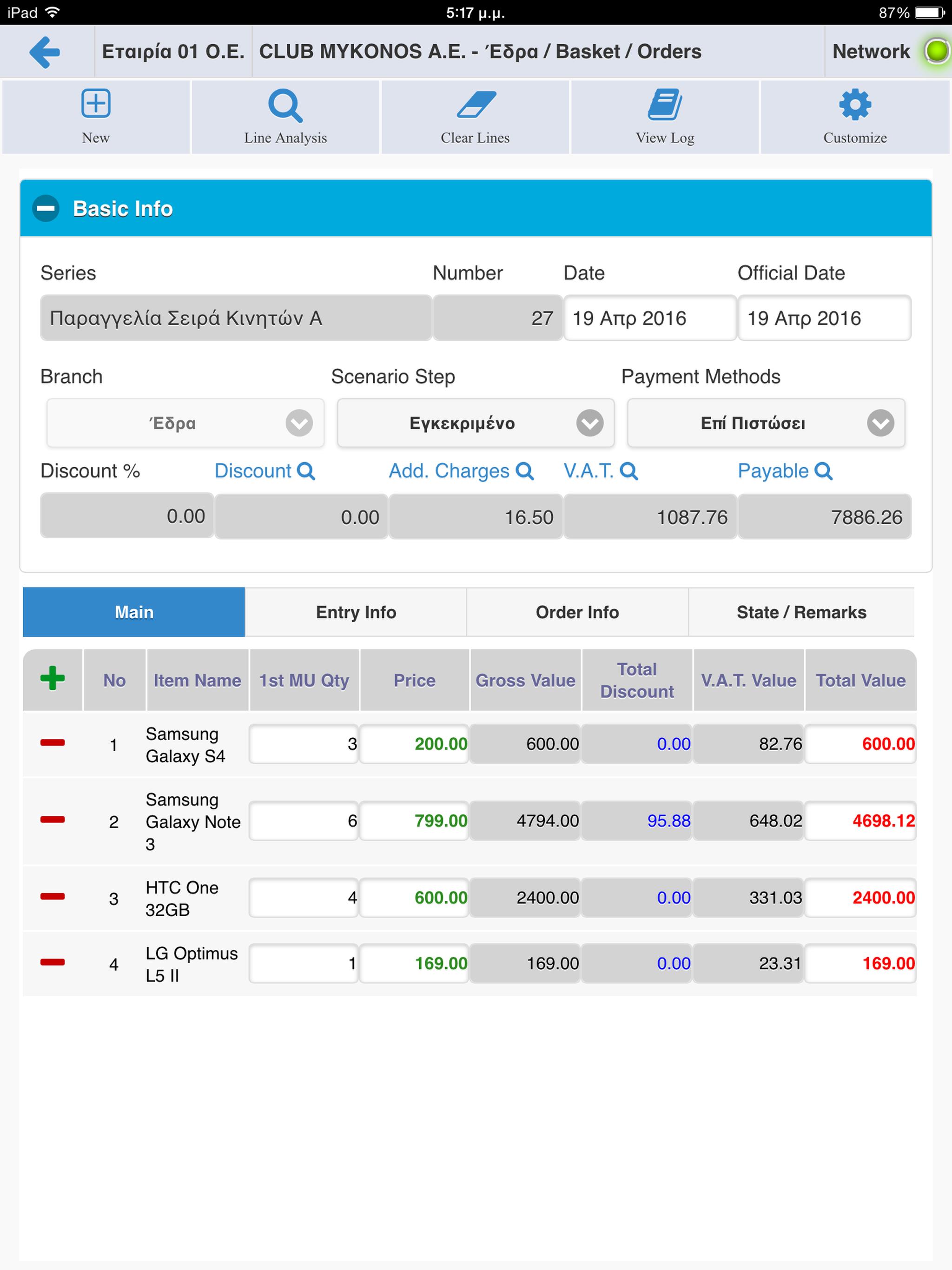Click the green Network status indicator
This screenshot has width=952, height=1270.
(937, 51)
